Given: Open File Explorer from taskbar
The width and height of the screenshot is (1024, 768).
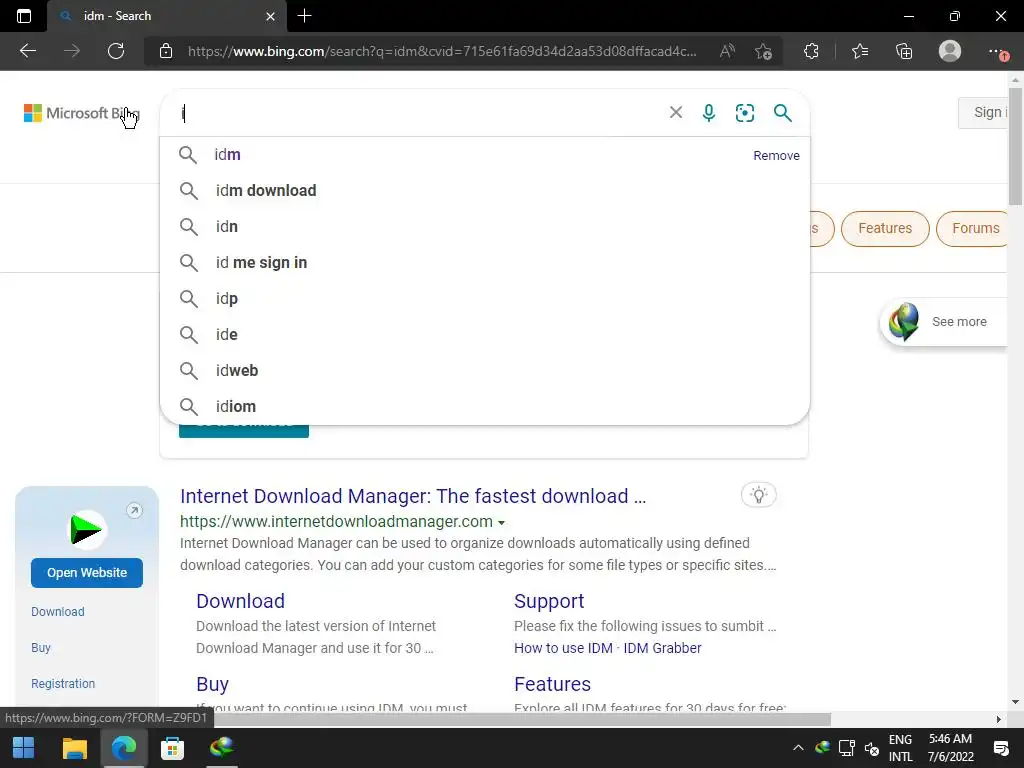Looking at the screenshot, I should point(74,747).
